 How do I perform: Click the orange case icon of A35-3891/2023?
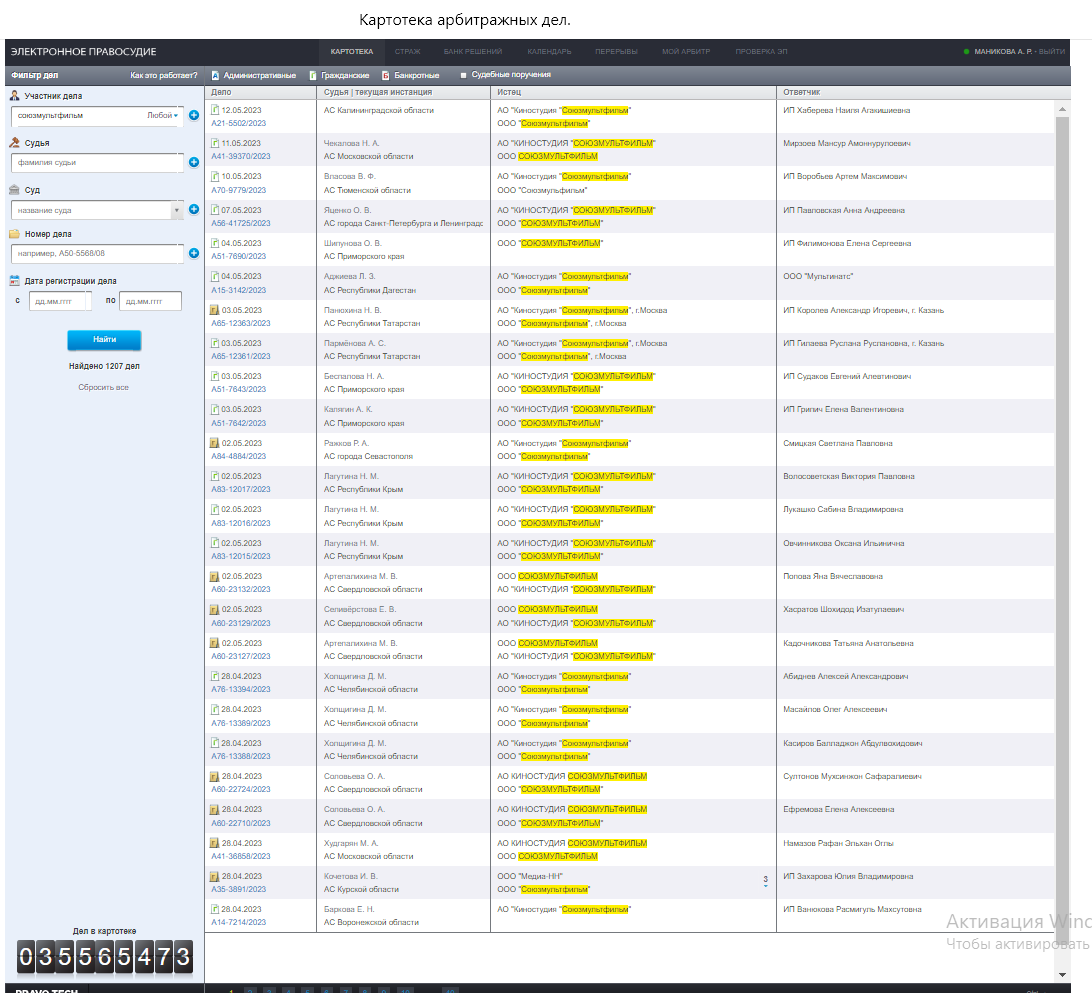tap(215, 876)
